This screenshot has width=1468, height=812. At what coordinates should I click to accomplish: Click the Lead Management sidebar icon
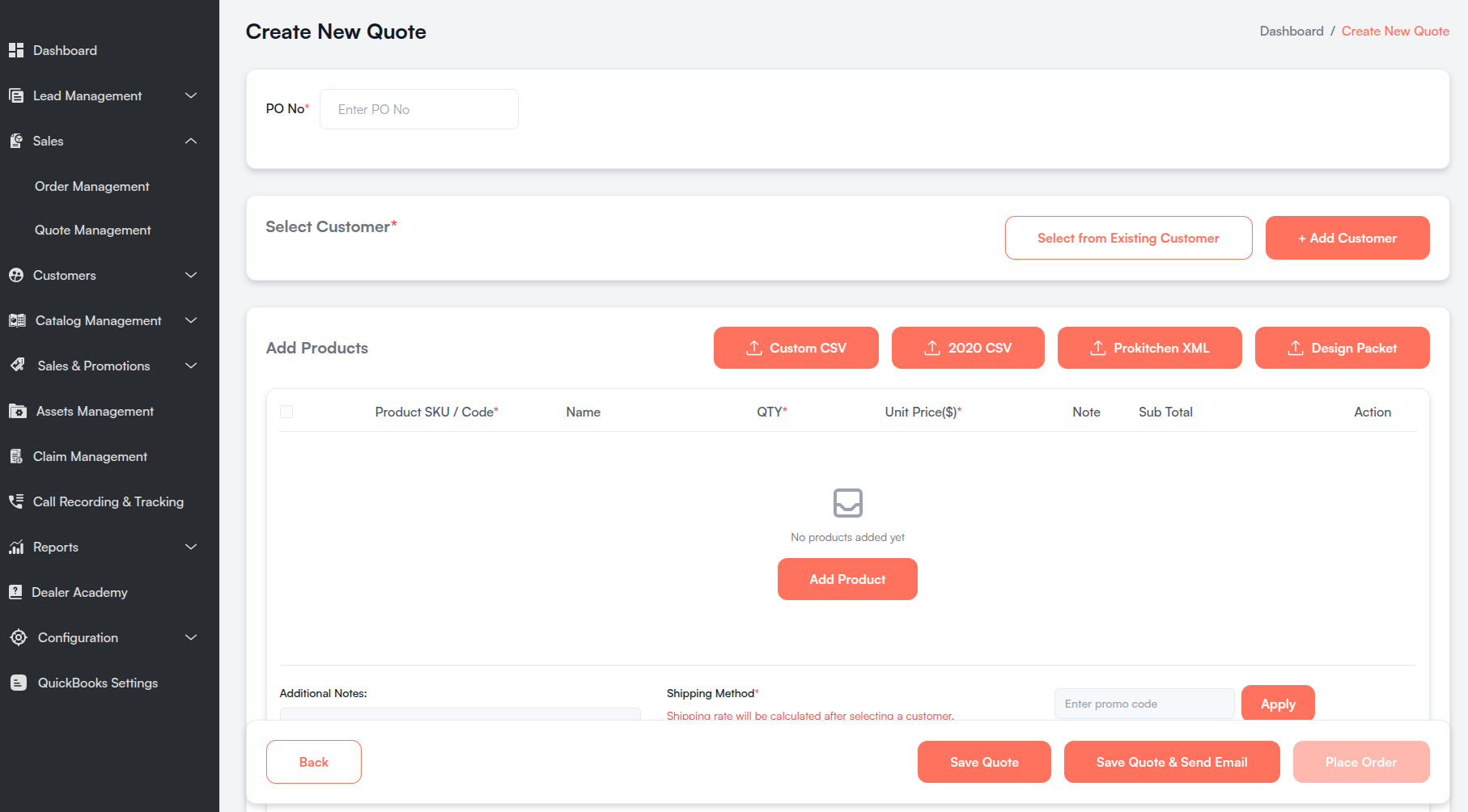click(x=16, y=95)
